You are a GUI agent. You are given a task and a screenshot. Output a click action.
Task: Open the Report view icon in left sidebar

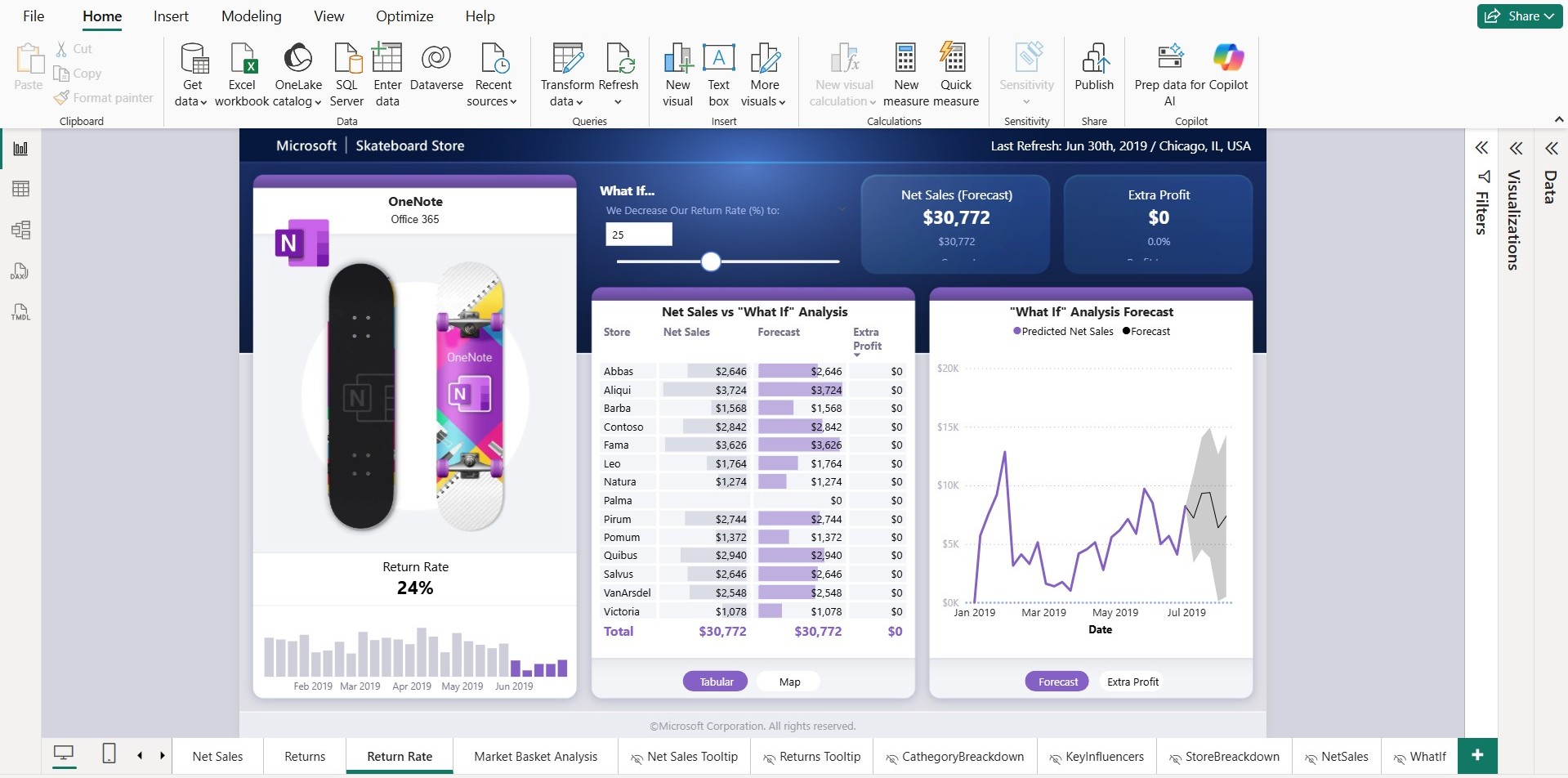tap(20, 149)
